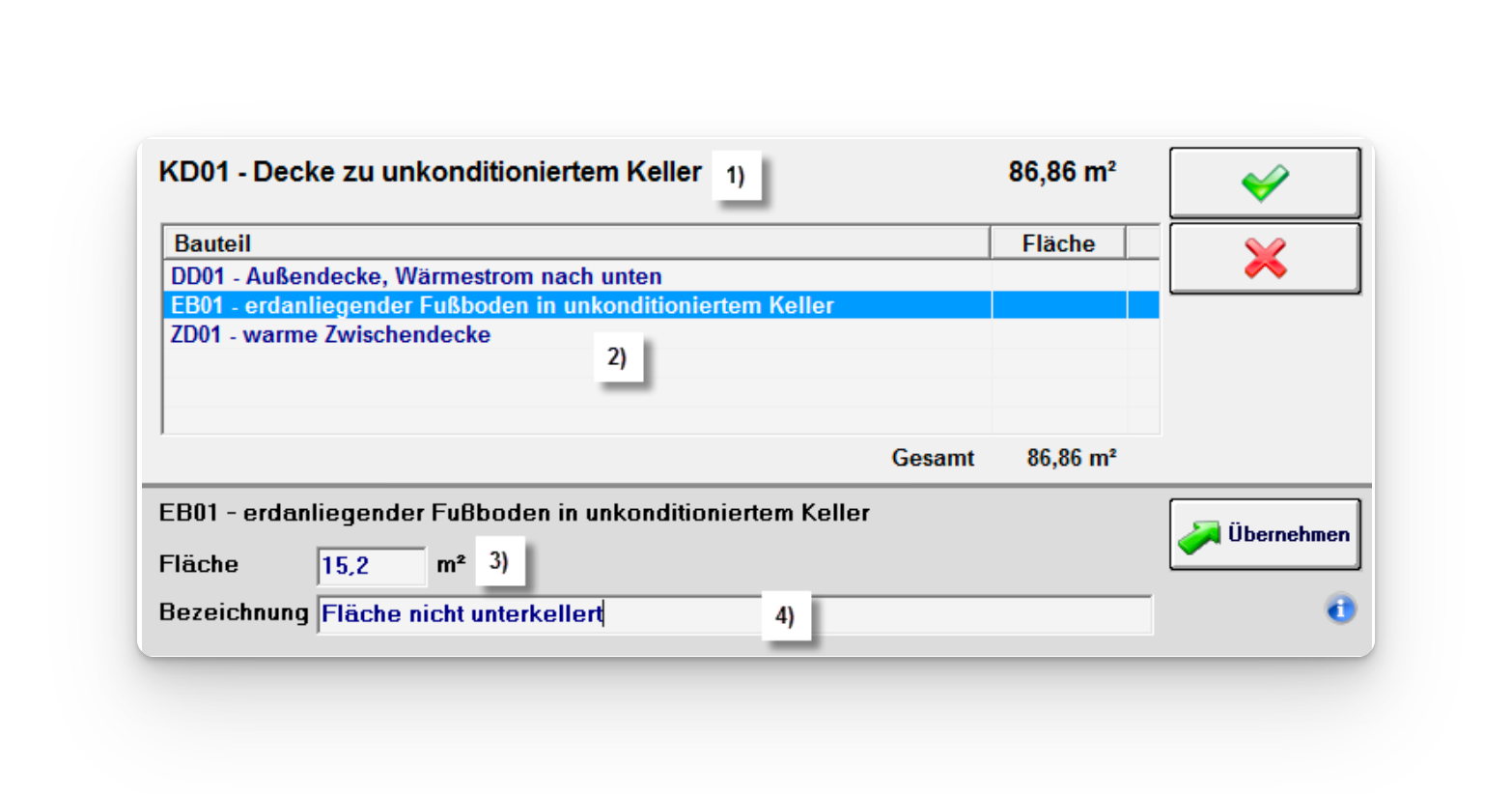Click the Gesamt total label

(x=932, y=458)
